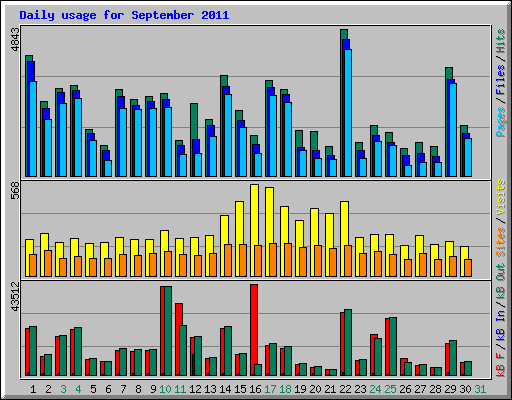The width and height of the screenshot is (512, 400).
Task: Click green weekend day 4 label
Action: [x=78, y=389]
